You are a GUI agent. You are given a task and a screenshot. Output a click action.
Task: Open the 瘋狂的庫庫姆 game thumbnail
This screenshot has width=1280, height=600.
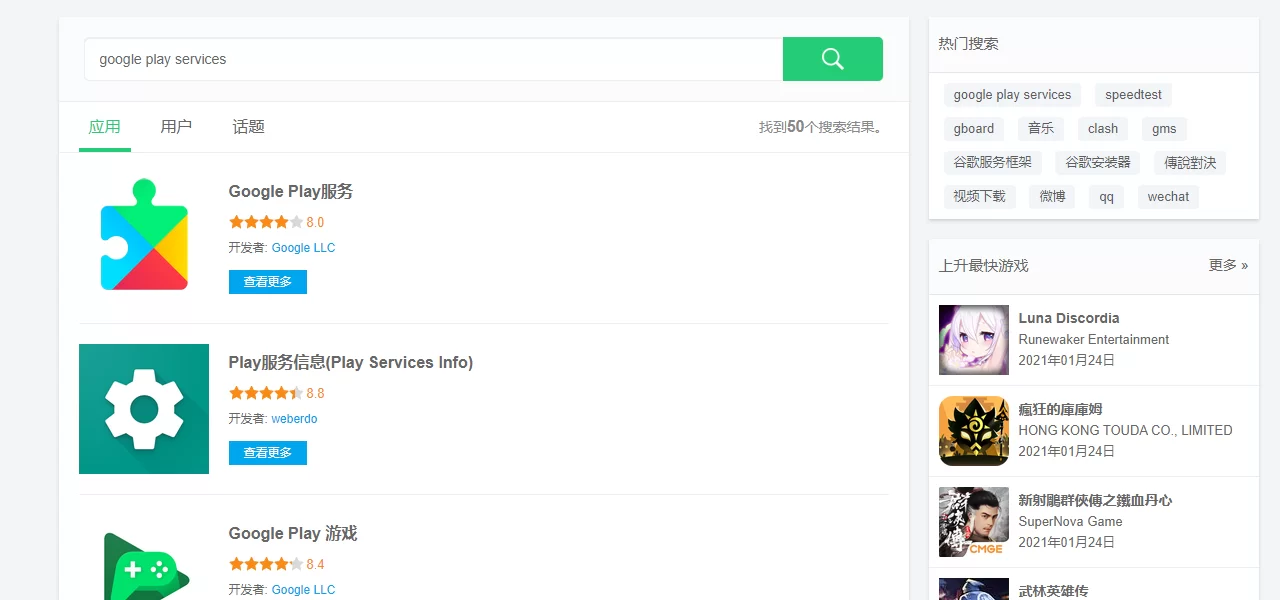pyautogui.click(x=974, y=431)
